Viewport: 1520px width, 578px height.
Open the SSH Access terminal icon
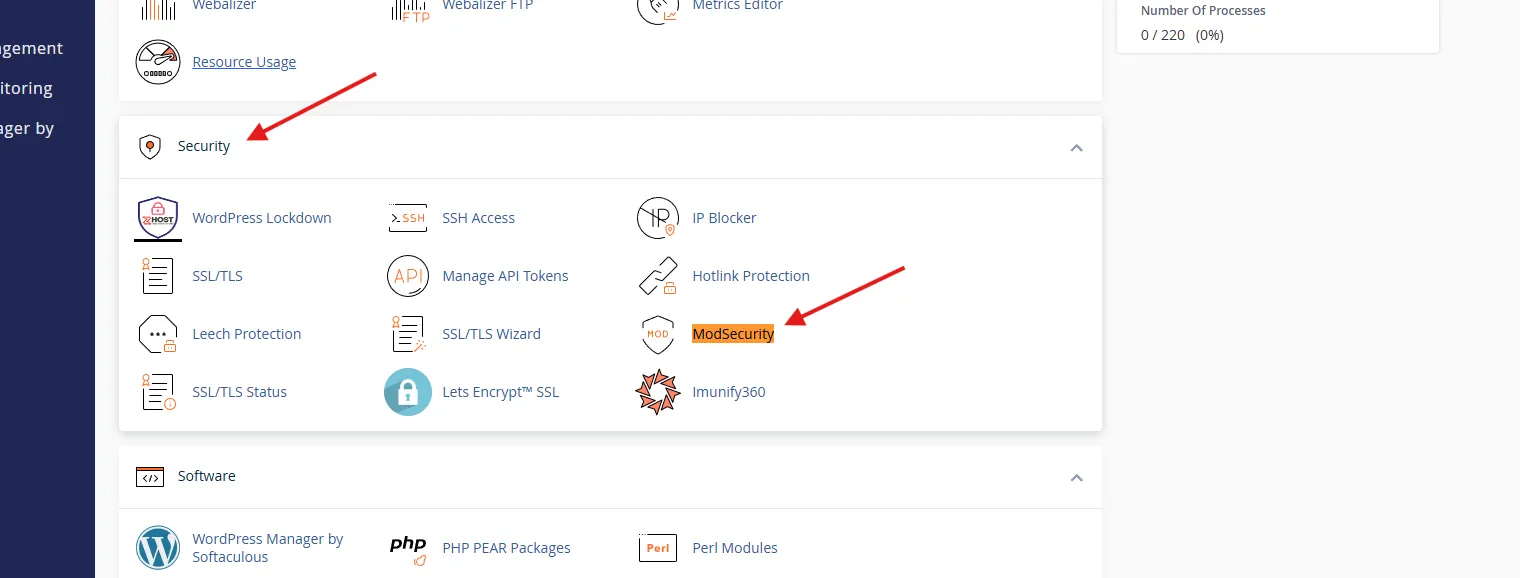tap(408, 218)
